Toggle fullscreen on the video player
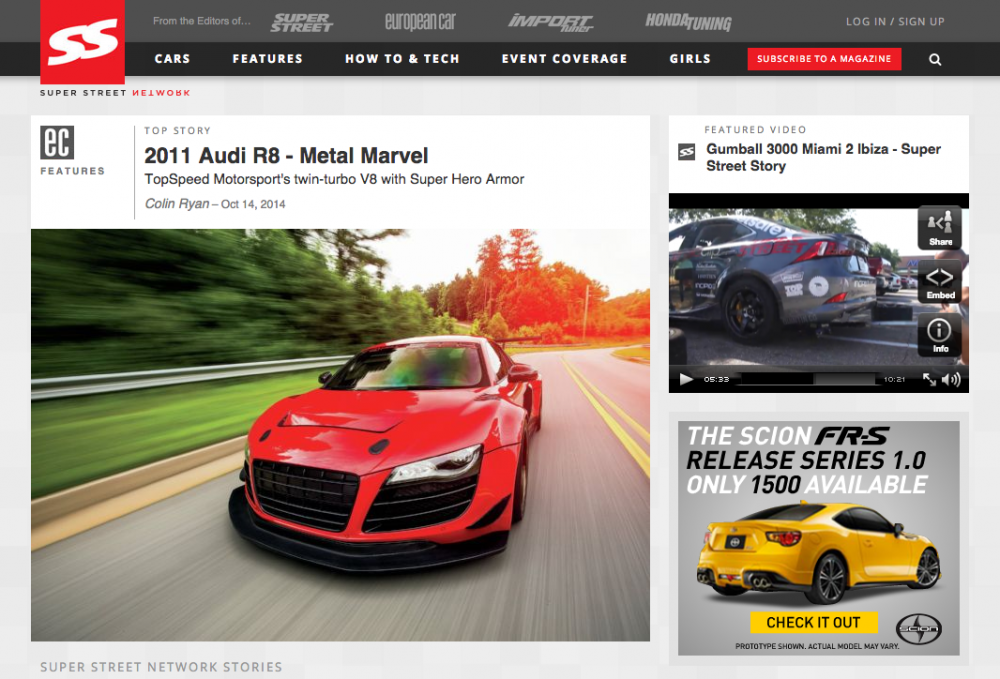 click(x=929, y=379)
